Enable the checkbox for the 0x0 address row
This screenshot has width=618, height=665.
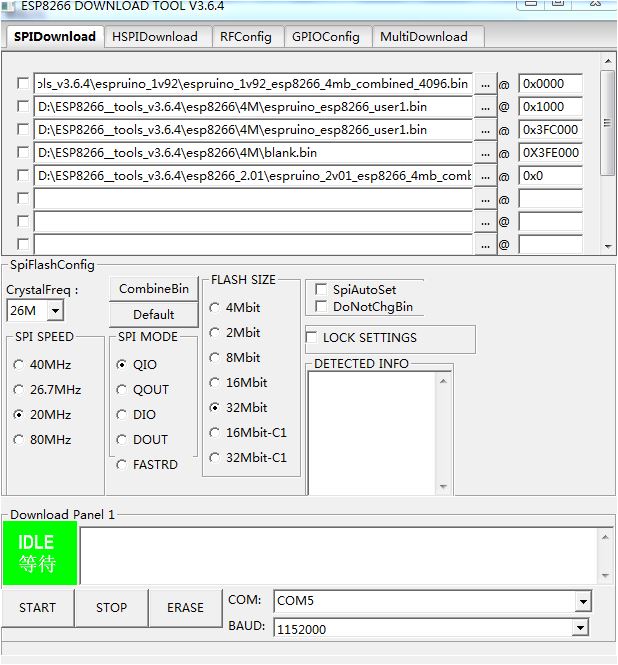[x=23, y=175]
